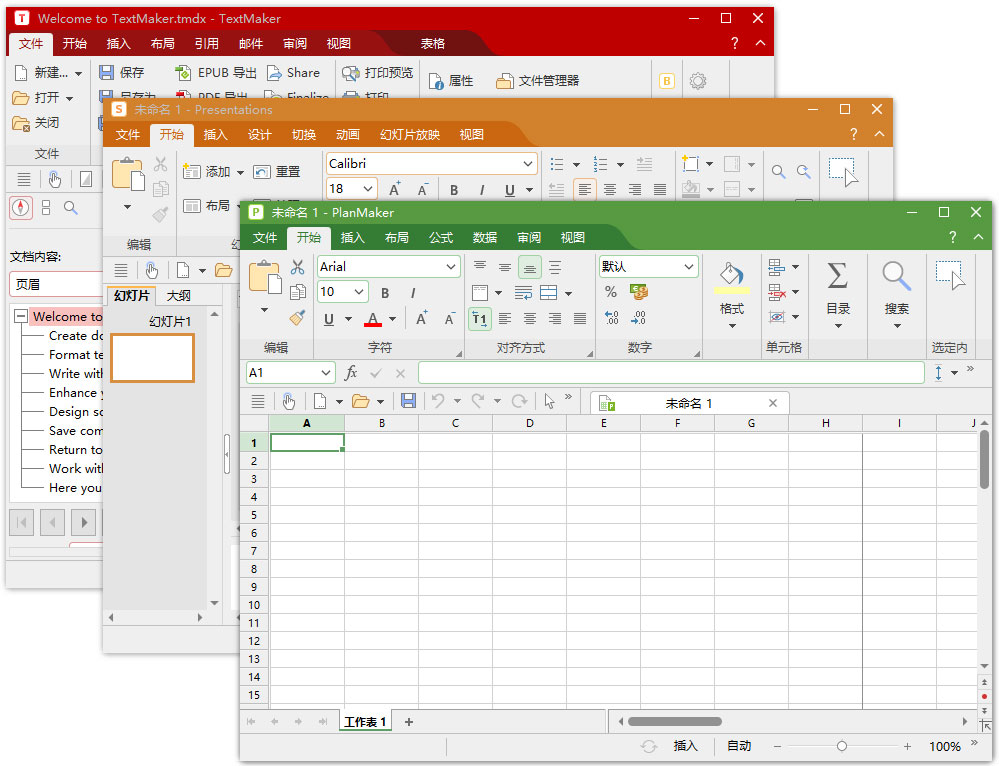Open 打印预览 in TextMaker
The width and height of the screenshot is (999, 766).
pyautogui.click(x=378, y=73)
